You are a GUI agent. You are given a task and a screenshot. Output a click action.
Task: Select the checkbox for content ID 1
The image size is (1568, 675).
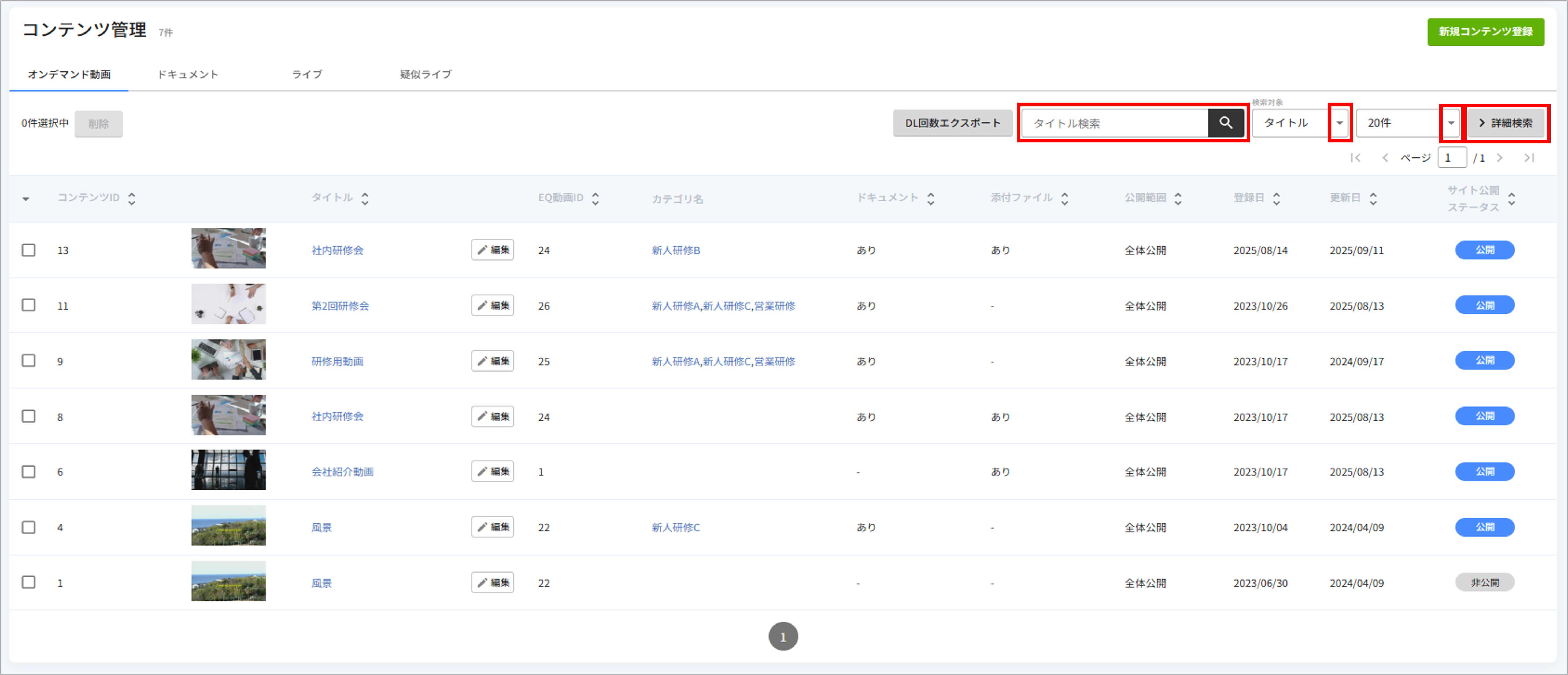tap(29, 582)
